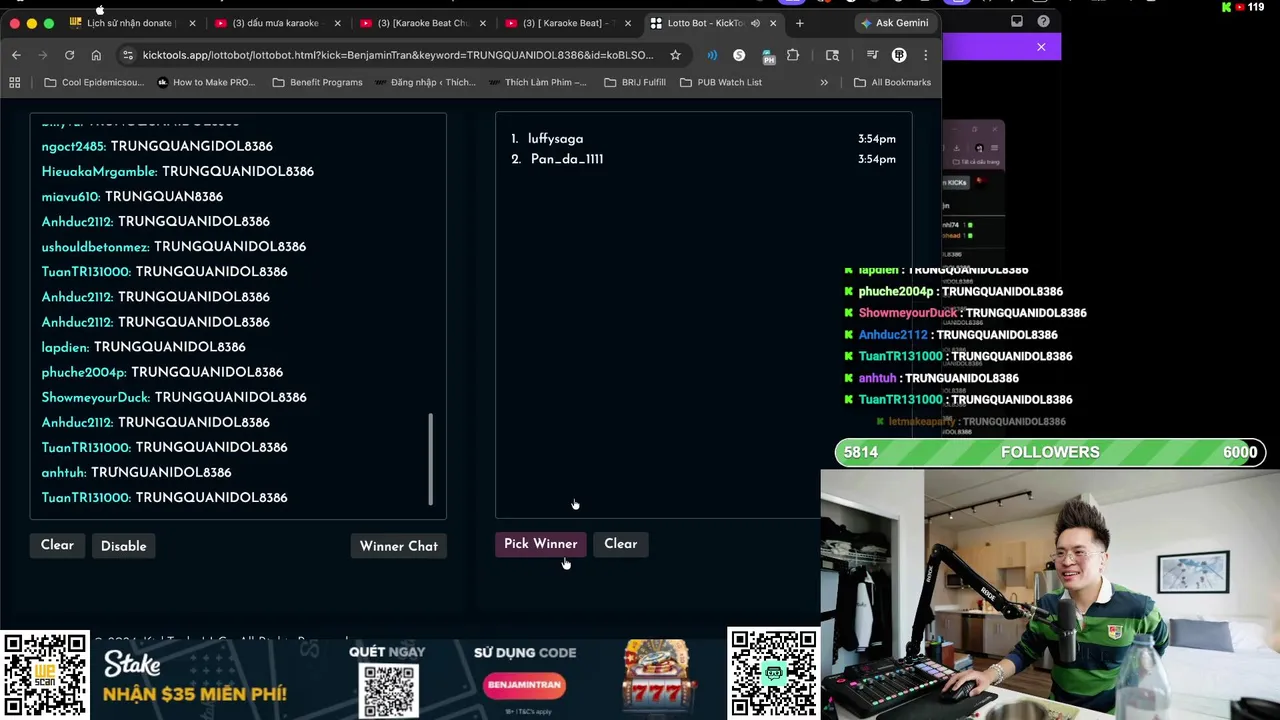Open the All Bookmarks folder
This screenshot has height=720, width=1280.
(892, 82)
